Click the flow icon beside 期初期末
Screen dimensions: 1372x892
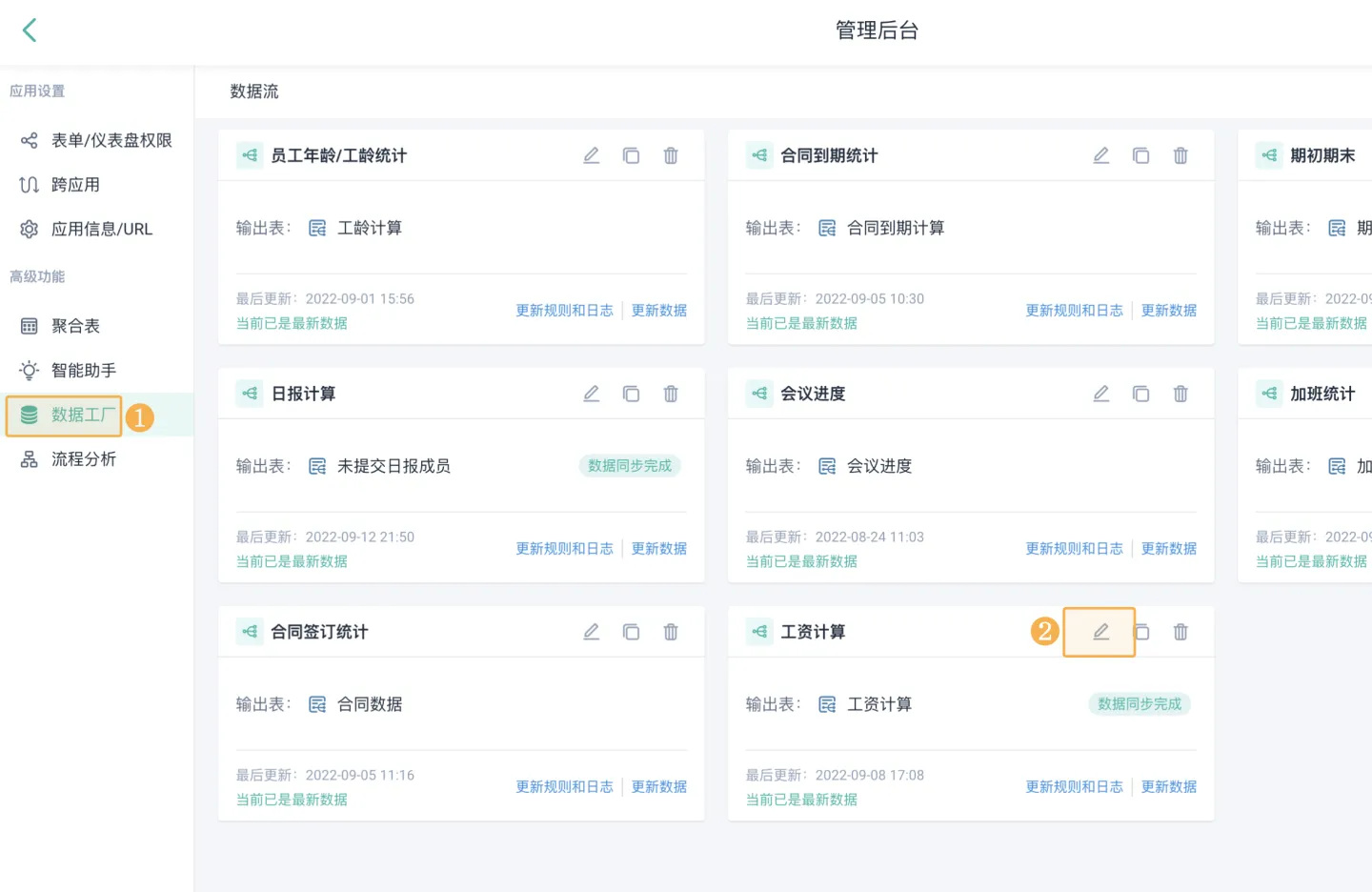1269,155
